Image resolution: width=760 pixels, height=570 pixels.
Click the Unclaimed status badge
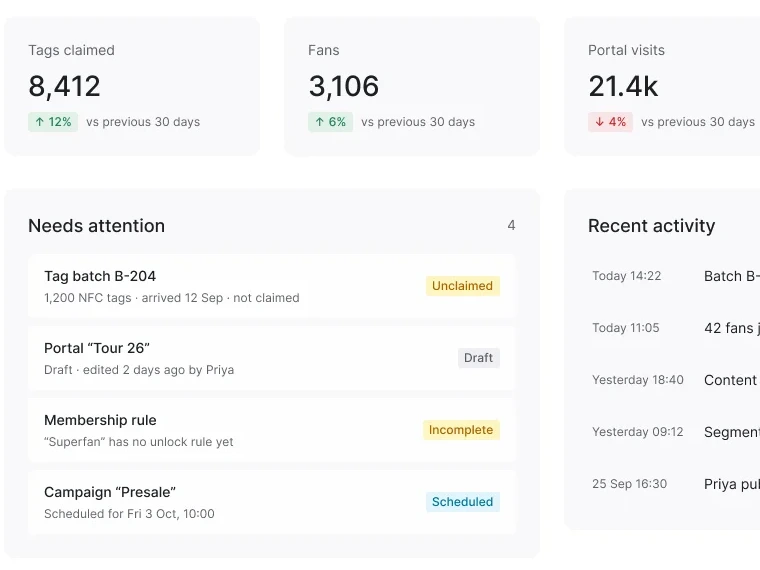click(x=462, y=286)
